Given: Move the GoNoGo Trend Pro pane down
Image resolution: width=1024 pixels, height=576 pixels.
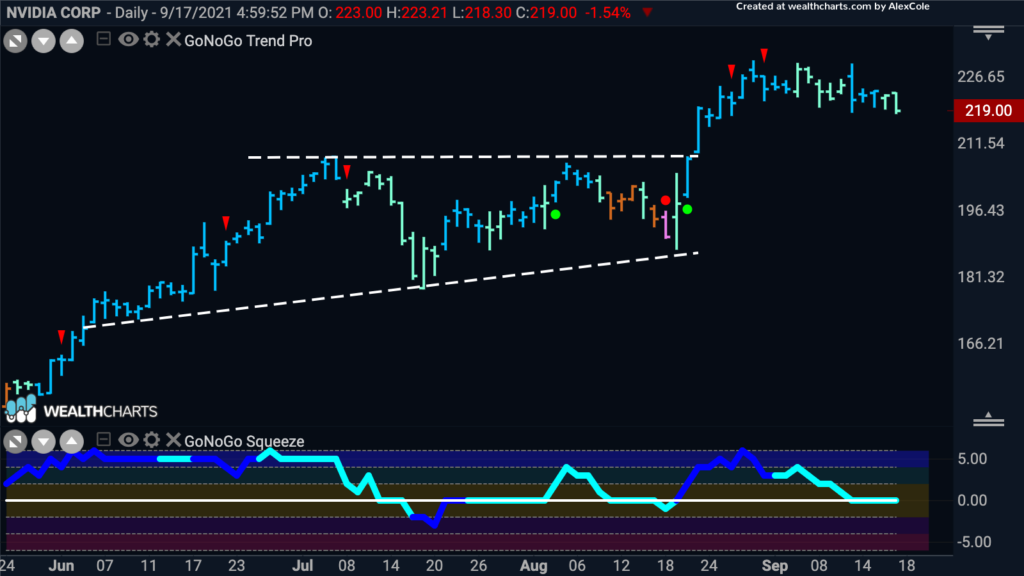Looking at the screenshot, I should point(43,42).
